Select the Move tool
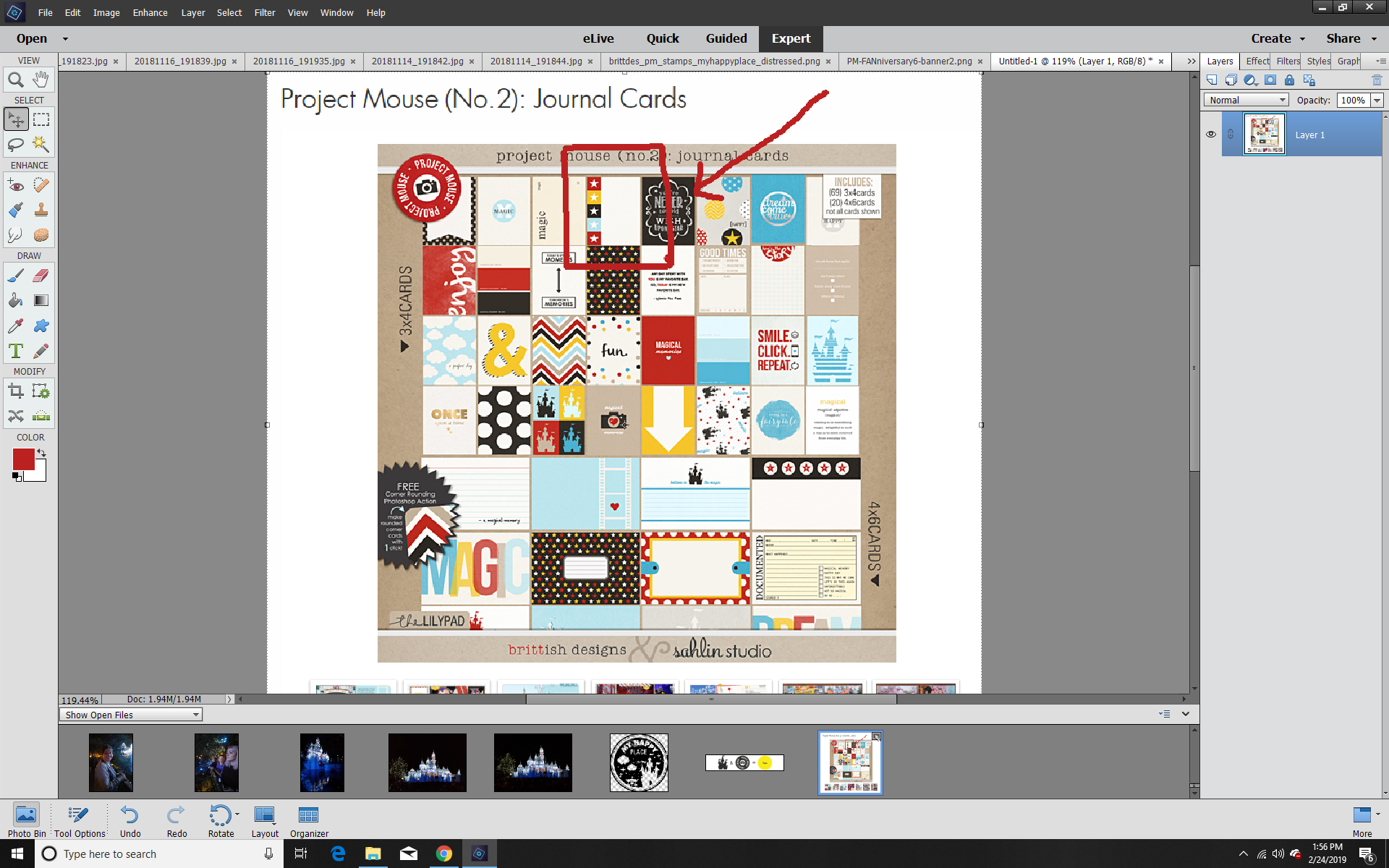1389x868 pixels. coord(16,119)
